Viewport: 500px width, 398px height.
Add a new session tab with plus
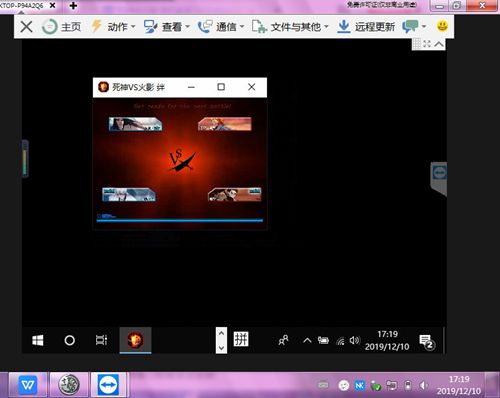tap(73, 5)
